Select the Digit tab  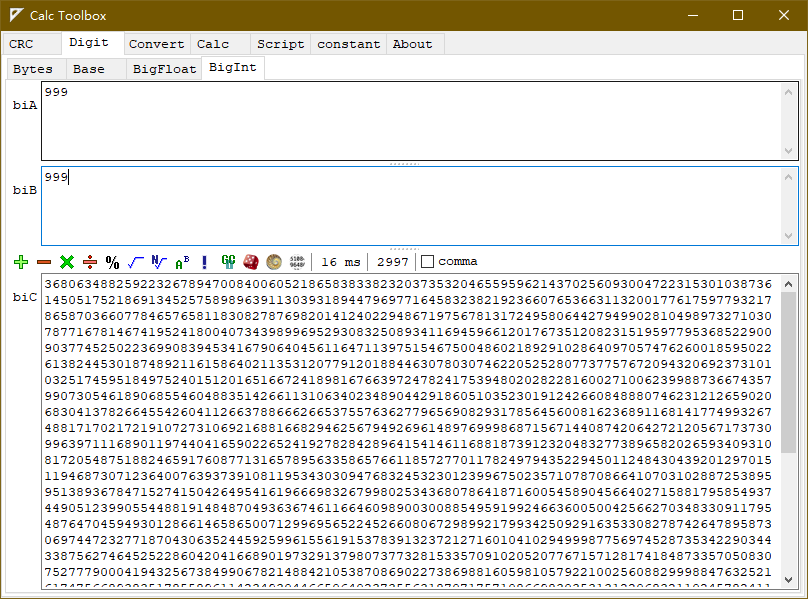(x=92, y=43)
